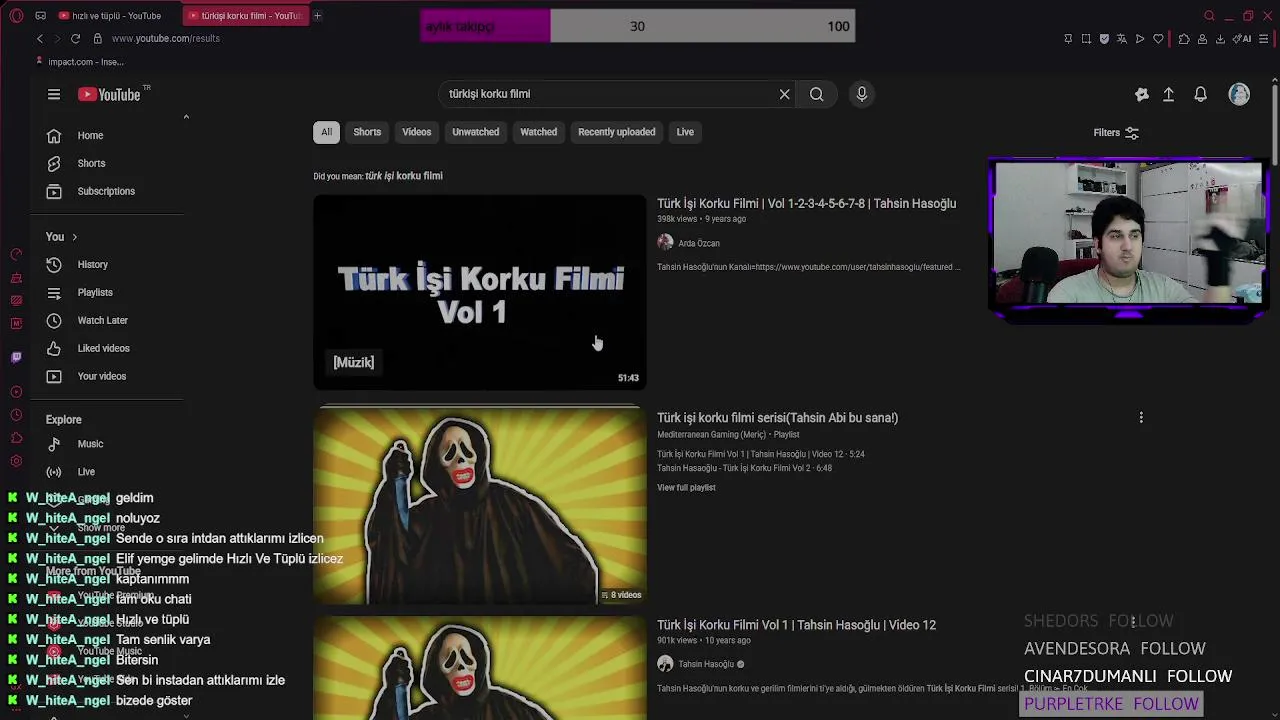Open the Opera AI assistant button
The width and height of the screenshot is (1280, 720).
point(1243,39)
